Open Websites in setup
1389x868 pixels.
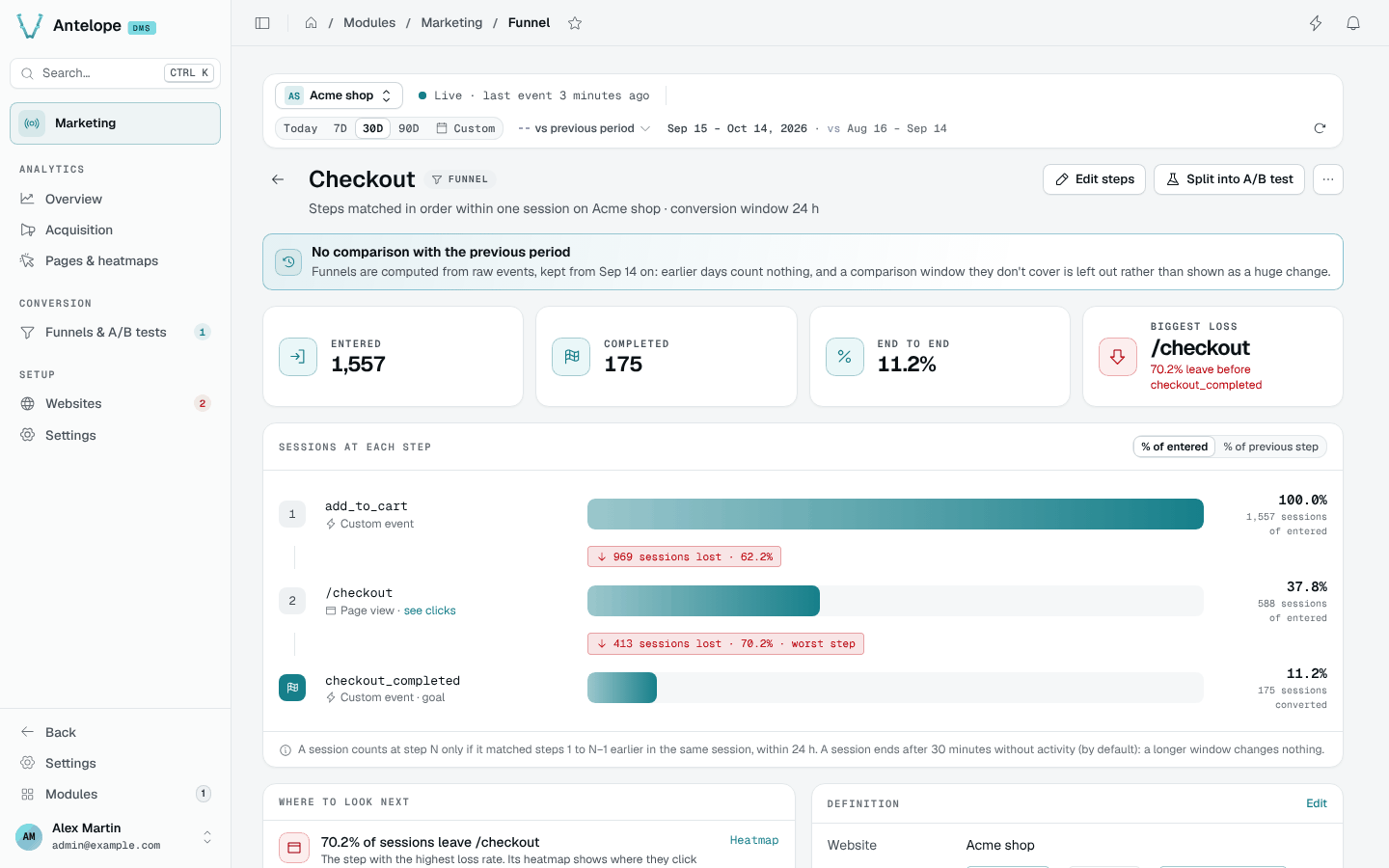tap(115, 403)
